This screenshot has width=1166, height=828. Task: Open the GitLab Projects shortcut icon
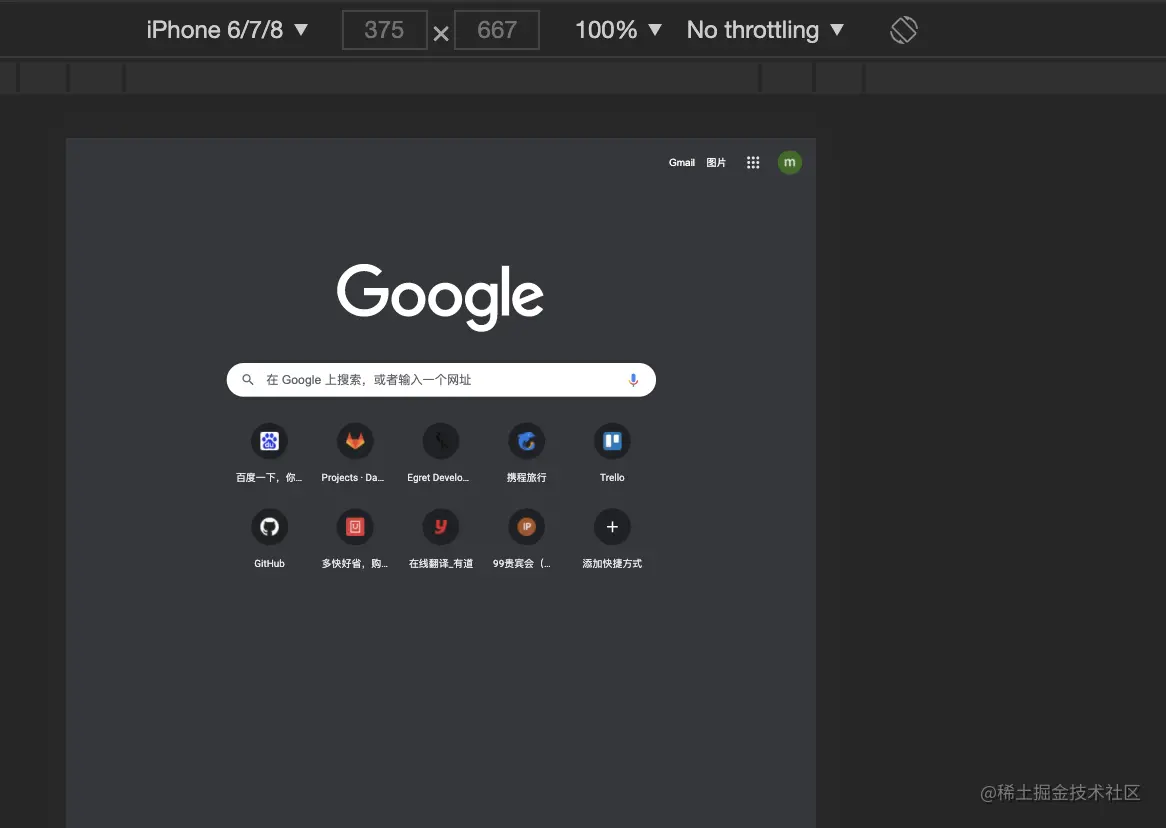click(355, 441)
